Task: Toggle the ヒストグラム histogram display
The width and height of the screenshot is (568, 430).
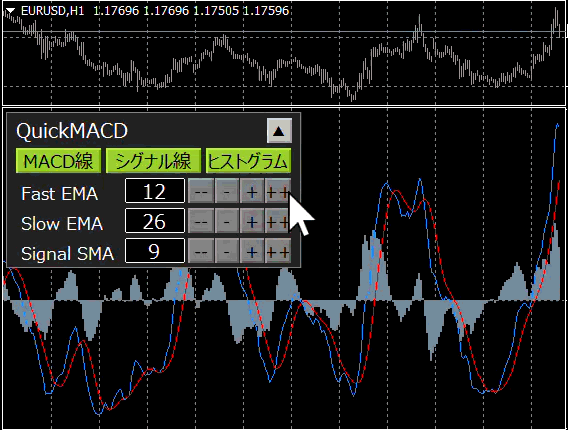Action: pos(248,160)
